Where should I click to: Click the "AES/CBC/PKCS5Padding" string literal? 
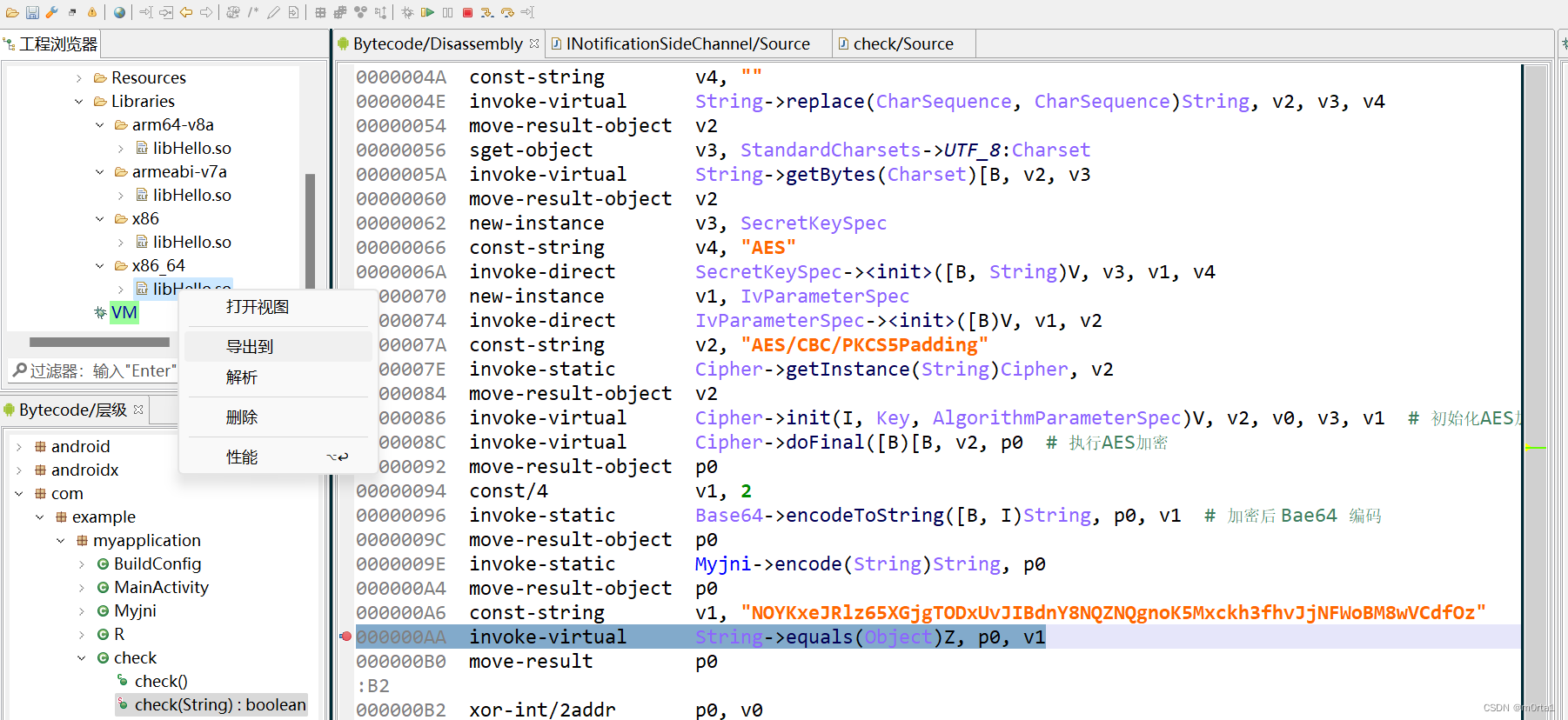(x=865, y=345)
